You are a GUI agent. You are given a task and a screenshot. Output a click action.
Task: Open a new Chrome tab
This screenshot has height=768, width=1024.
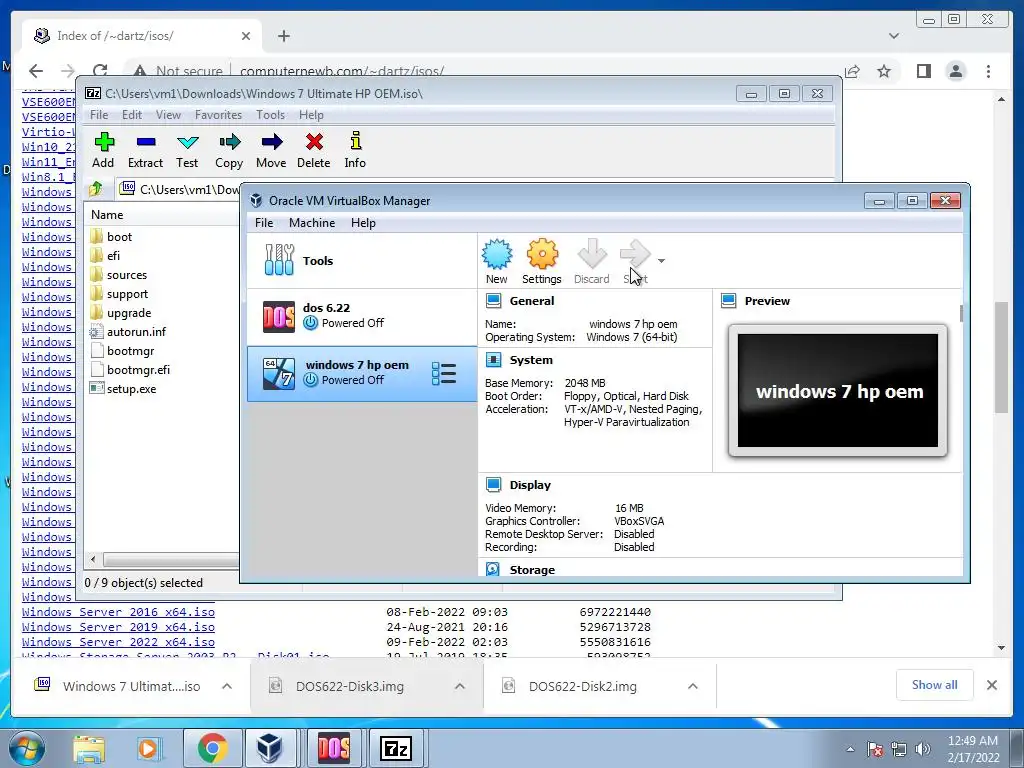[x=283, y=36]
